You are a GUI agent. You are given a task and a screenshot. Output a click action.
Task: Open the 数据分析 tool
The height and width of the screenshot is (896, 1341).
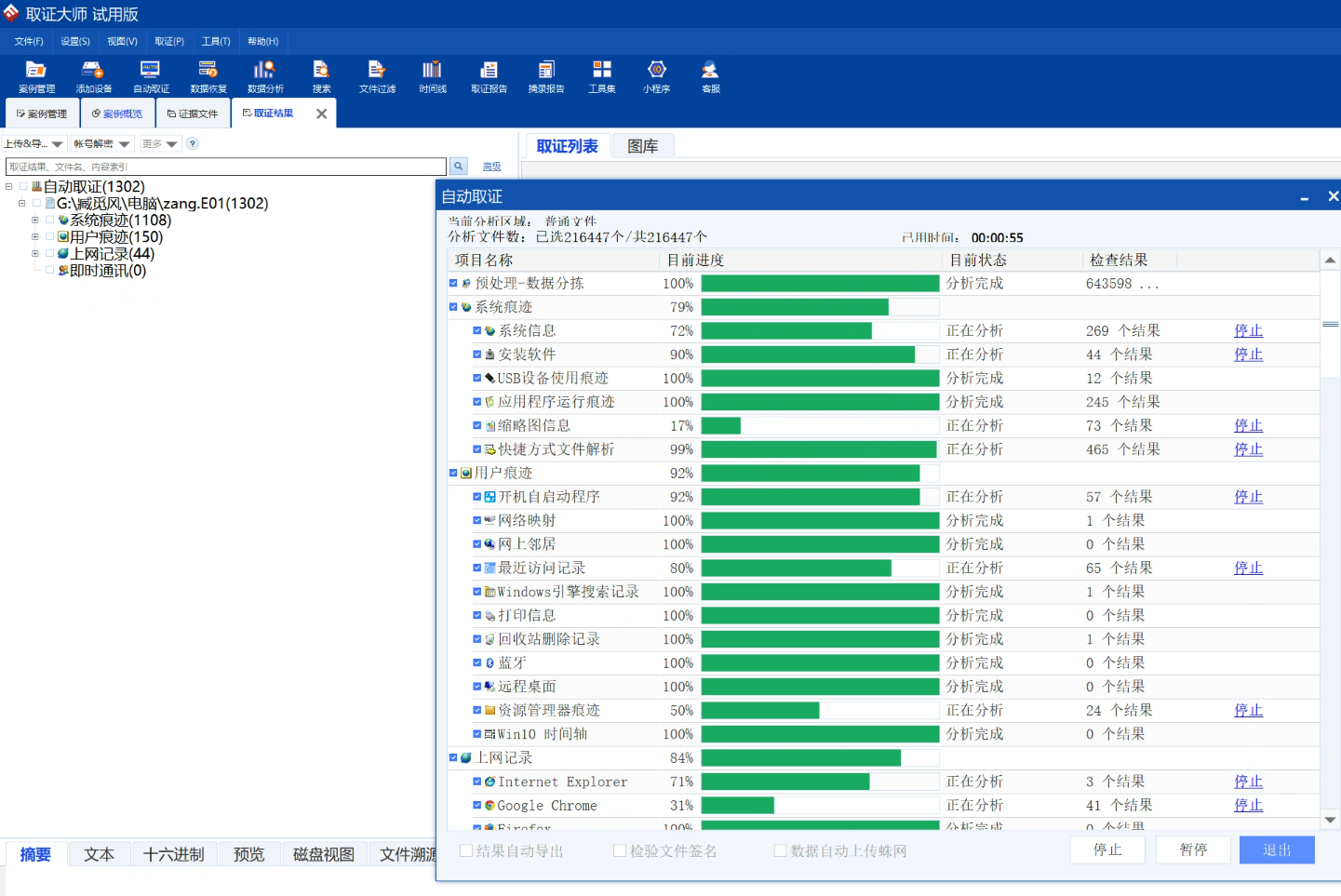tap(265, 76)
